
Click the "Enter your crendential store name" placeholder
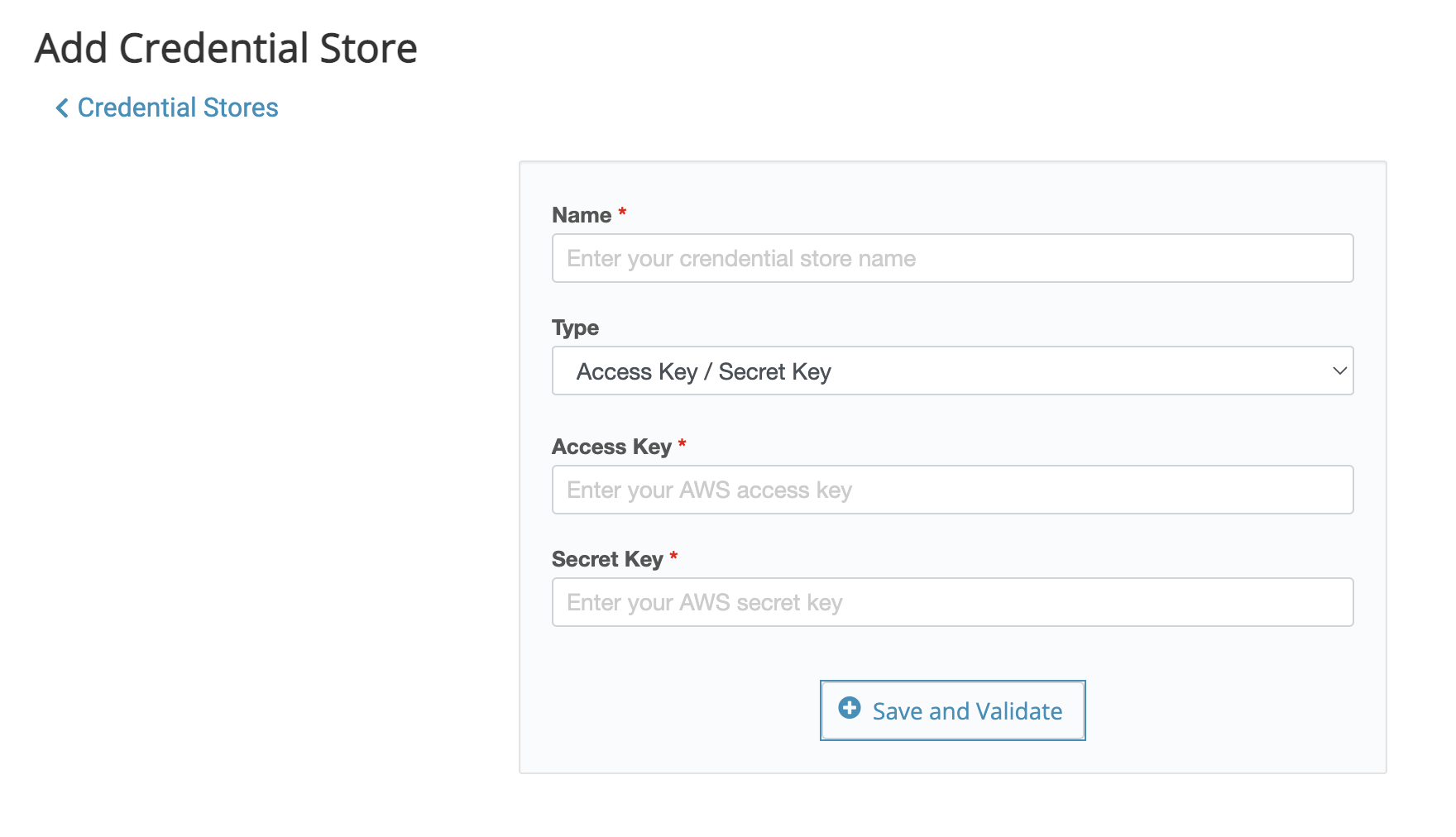coord(741,259)
